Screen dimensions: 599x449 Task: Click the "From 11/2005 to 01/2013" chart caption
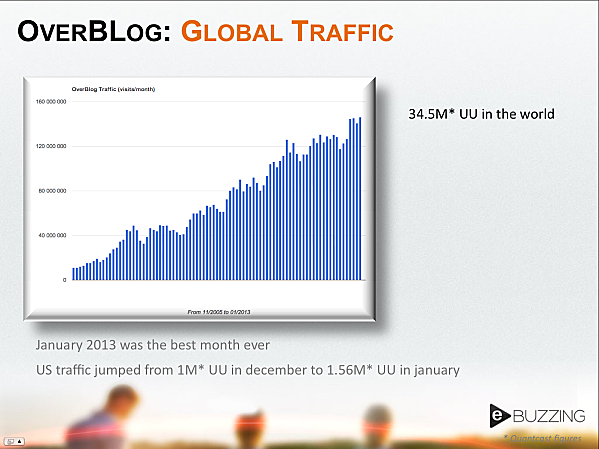pos(219,312)
